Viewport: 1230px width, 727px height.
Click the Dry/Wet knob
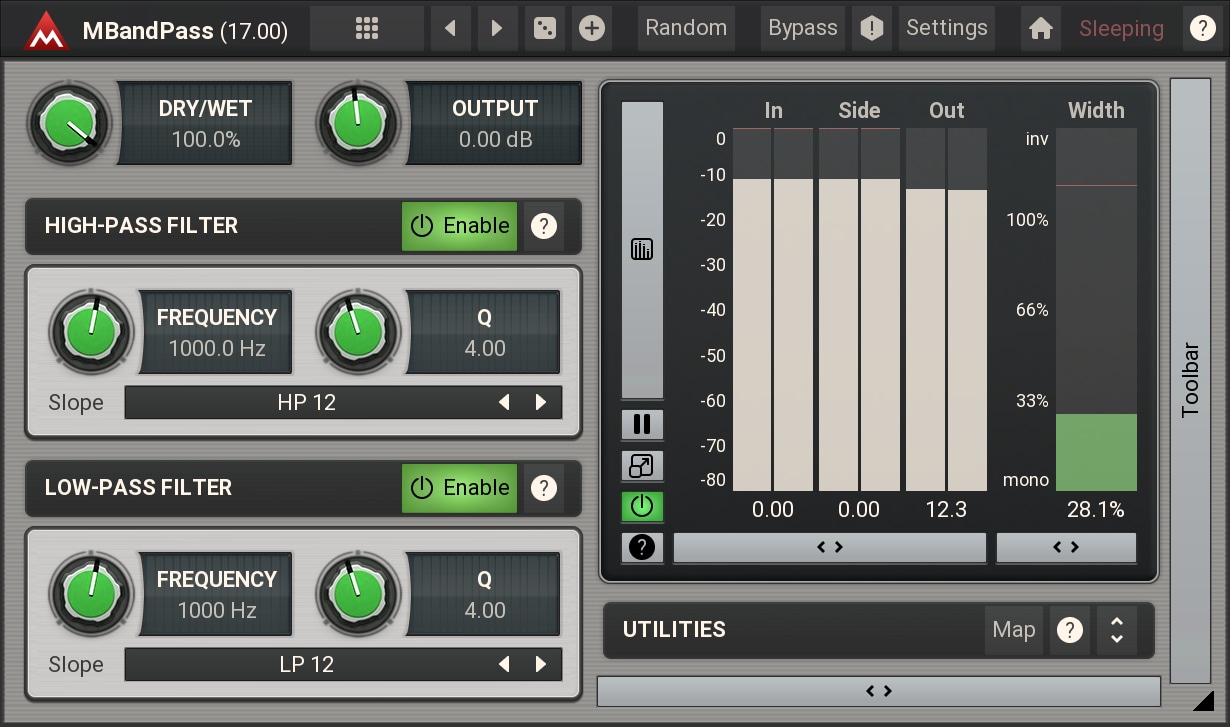coord(69,123)
